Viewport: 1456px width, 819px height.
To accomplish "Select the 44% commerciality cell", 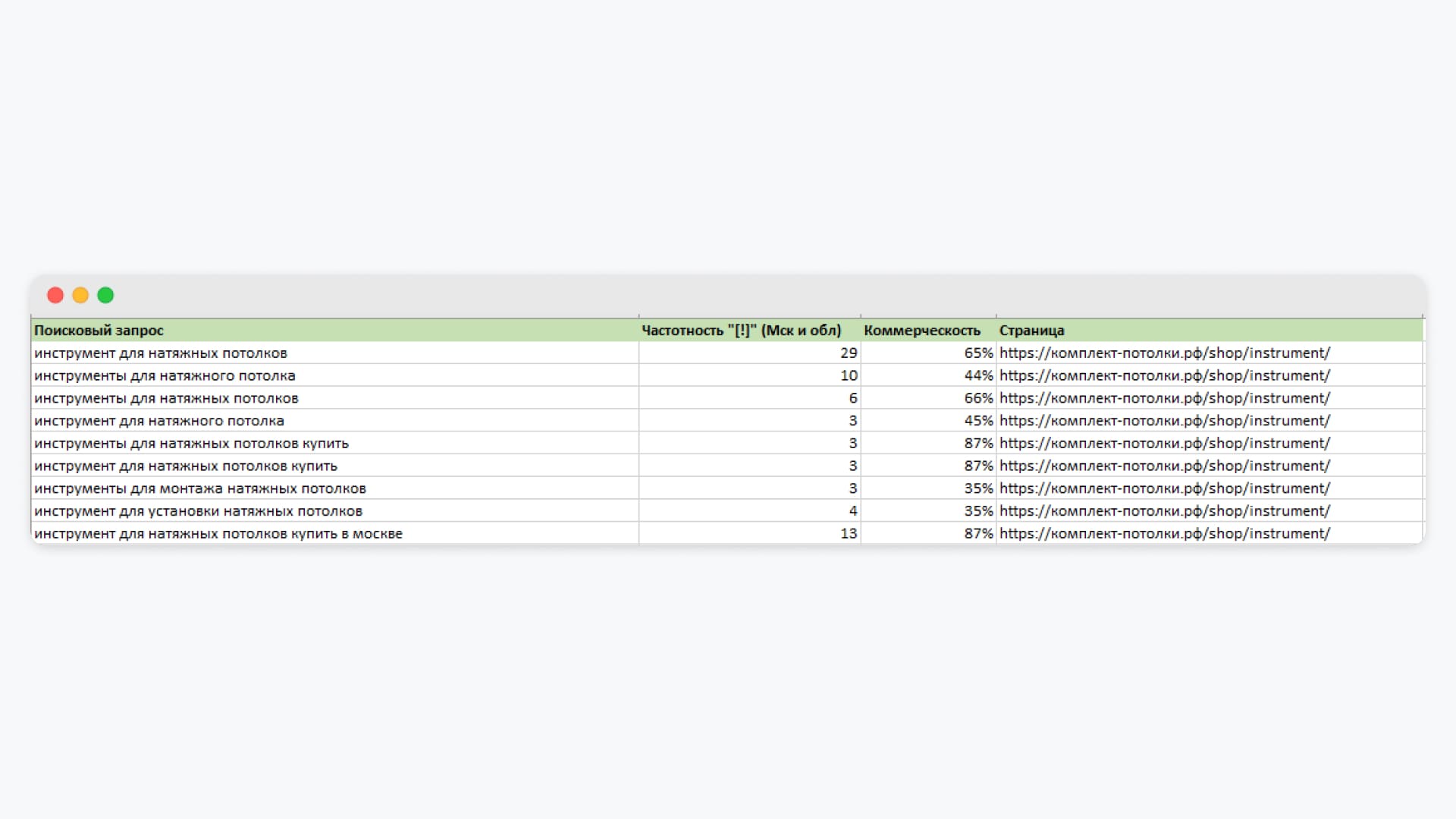I will (x=928, y=375).
